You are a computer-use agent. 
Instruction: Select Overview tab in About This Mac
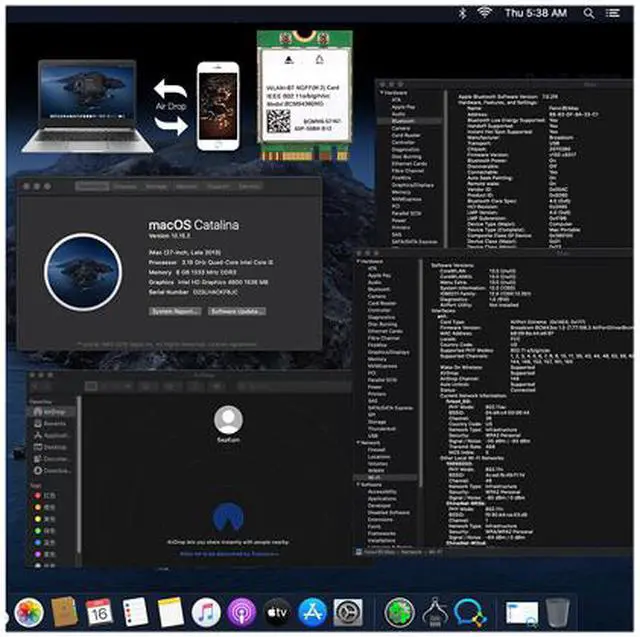click(92, 186)
